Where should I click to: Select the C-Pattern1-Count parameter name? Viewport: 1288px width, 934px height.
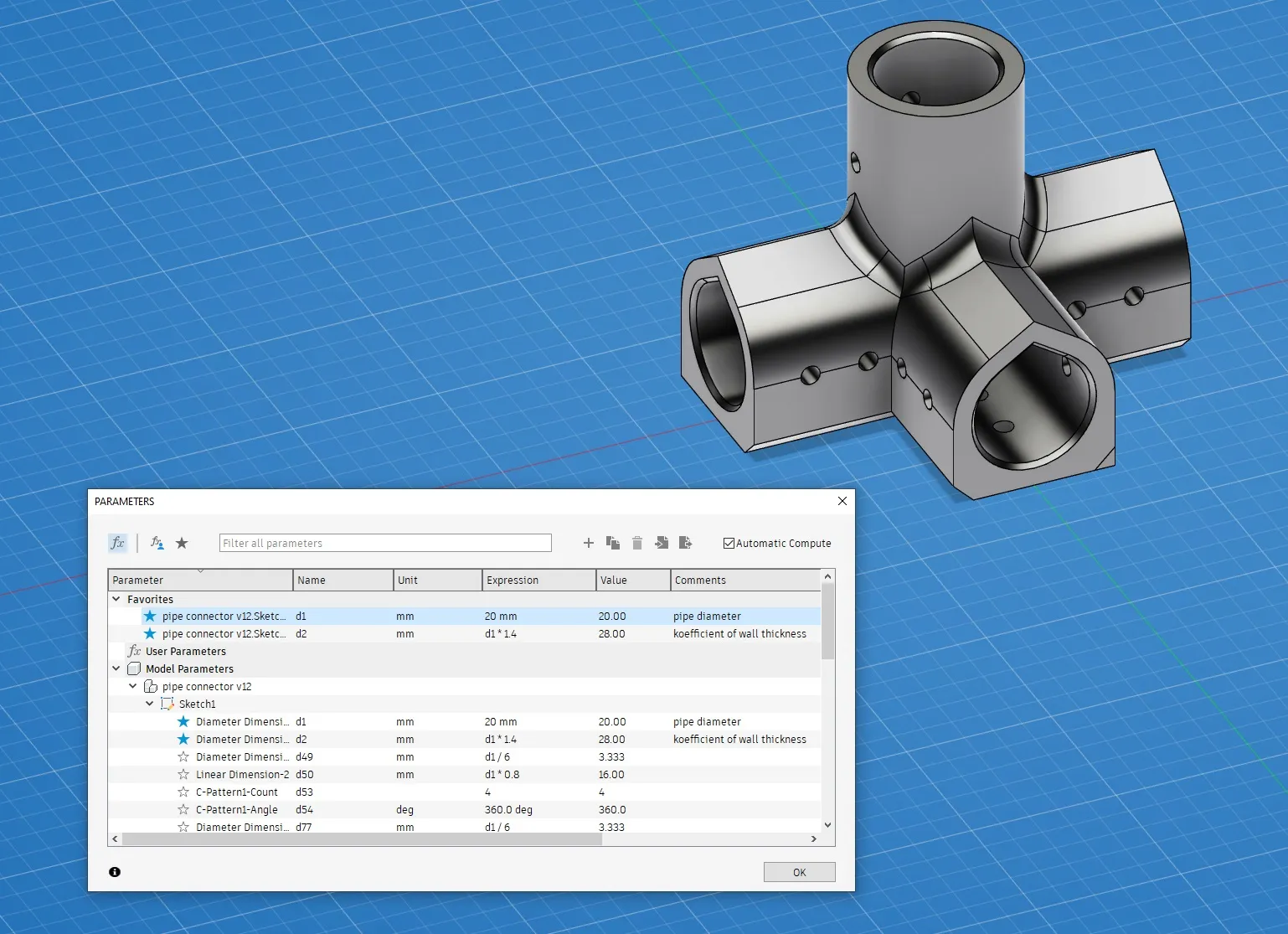point(237,792)
